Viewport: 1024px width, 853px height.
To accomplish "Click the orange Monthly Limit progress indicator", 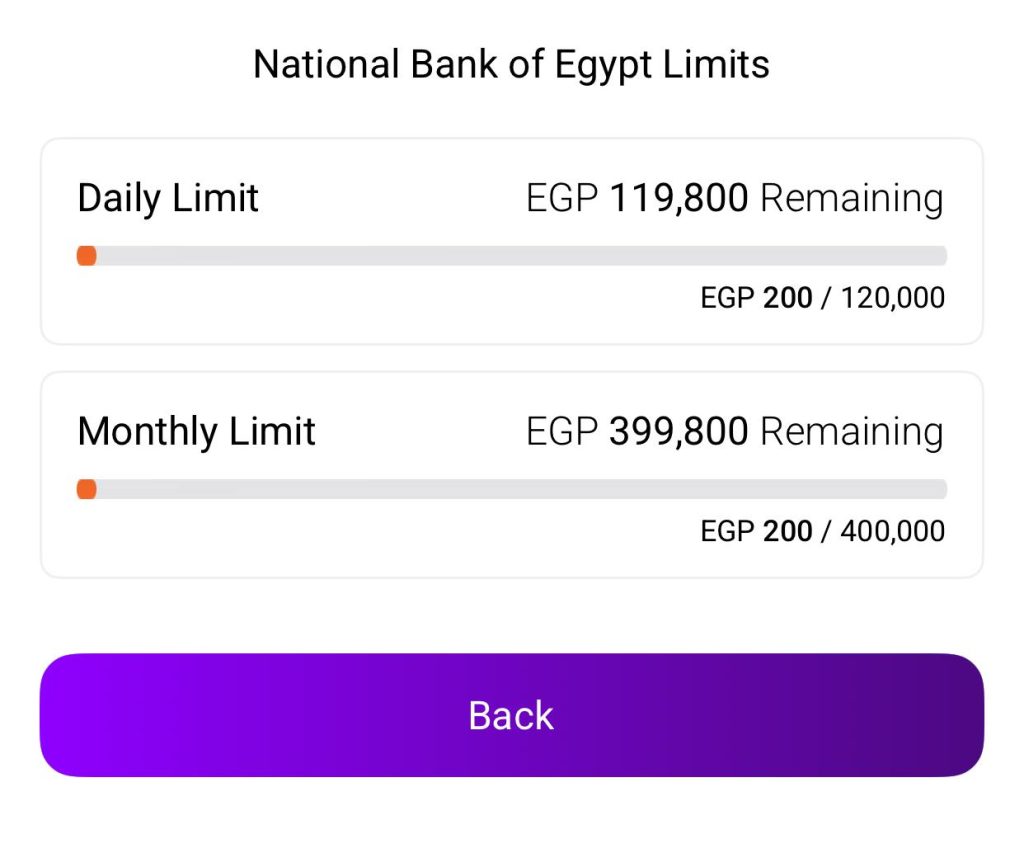I will tap(87, 489).
